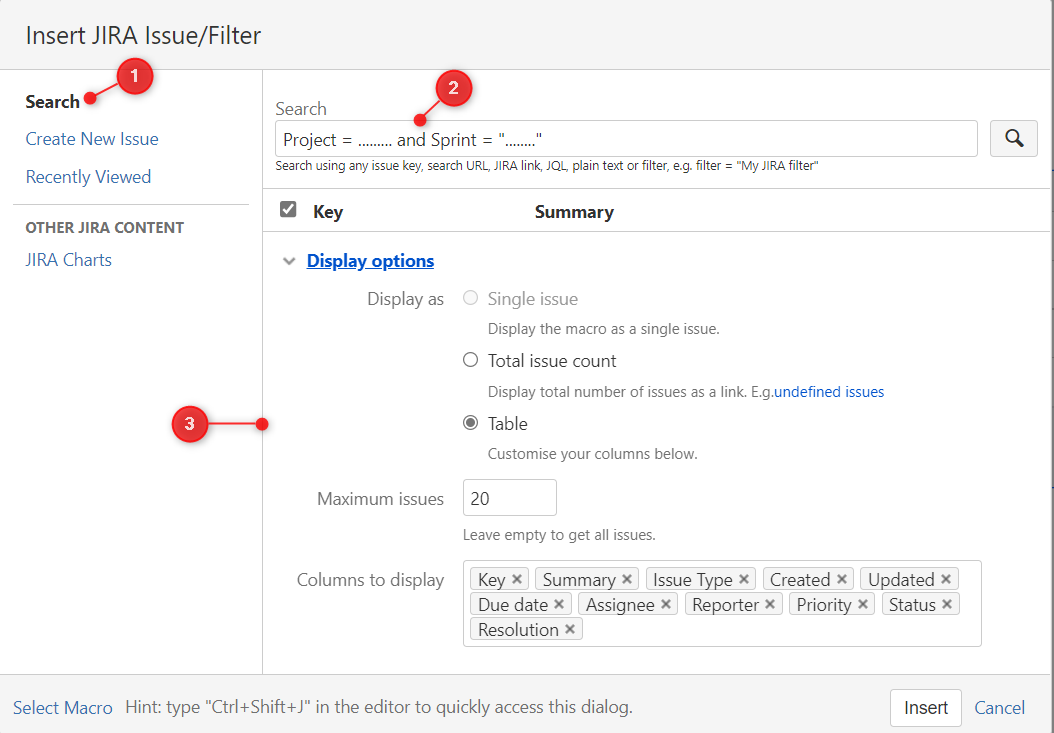1054x733 pixels.
Task: Remove the Status column tag
Action: click(x=947, y=604)
